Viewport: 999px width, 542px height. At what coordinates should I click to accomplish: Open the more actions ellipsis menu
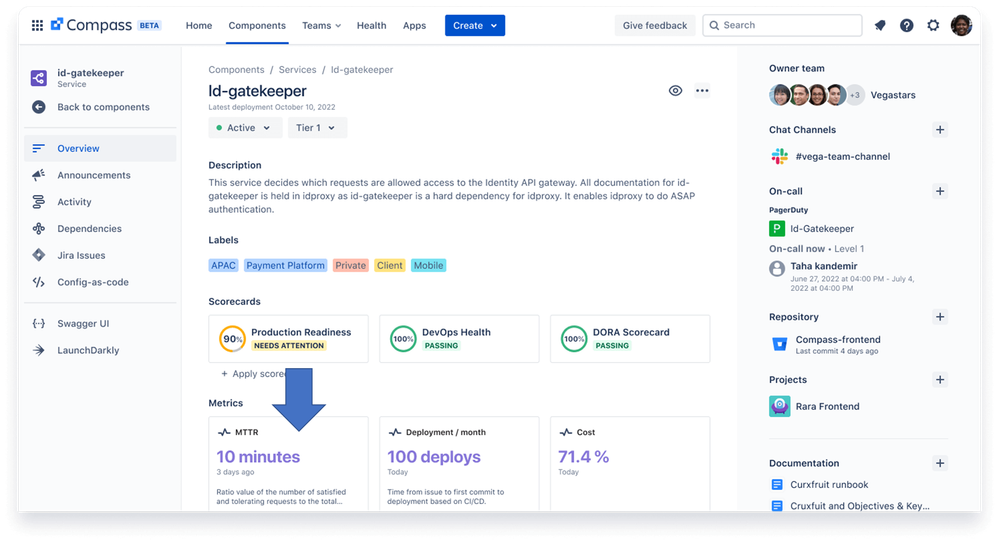pyautogui.click(x=702, y=90)
